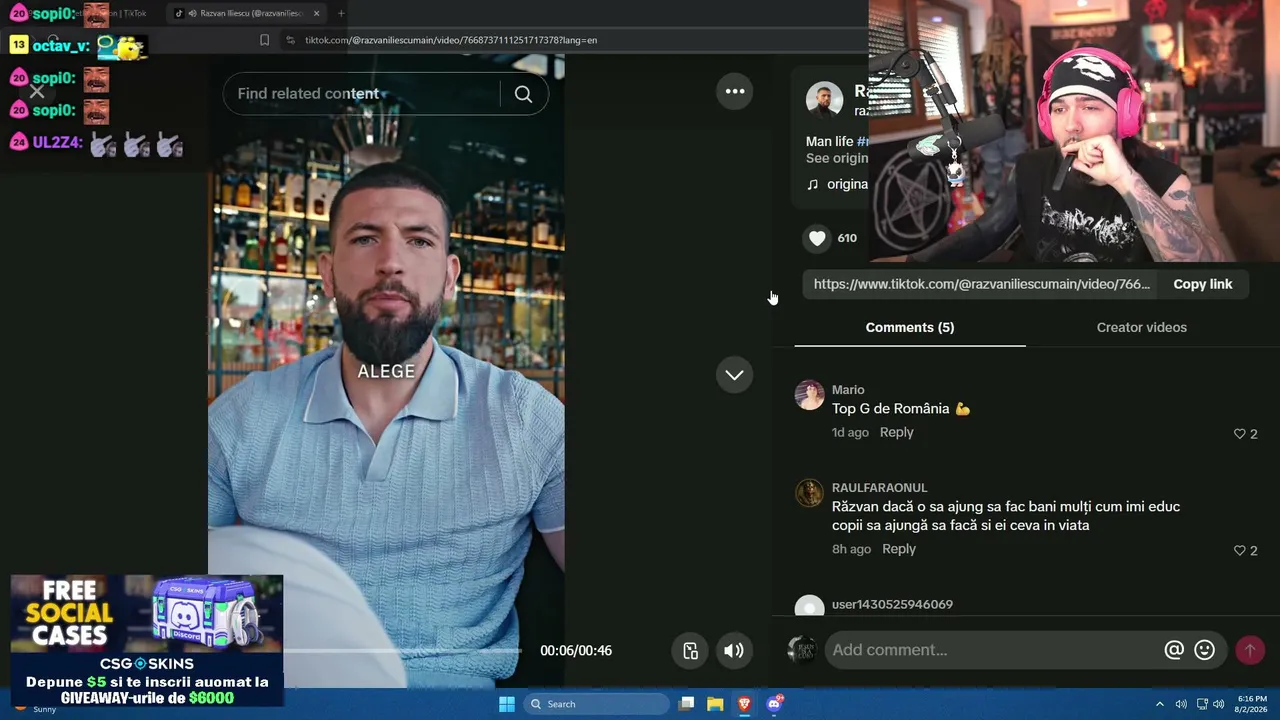Open a new browser tab
Screen dimensions: 1280x720
point(341,13)
